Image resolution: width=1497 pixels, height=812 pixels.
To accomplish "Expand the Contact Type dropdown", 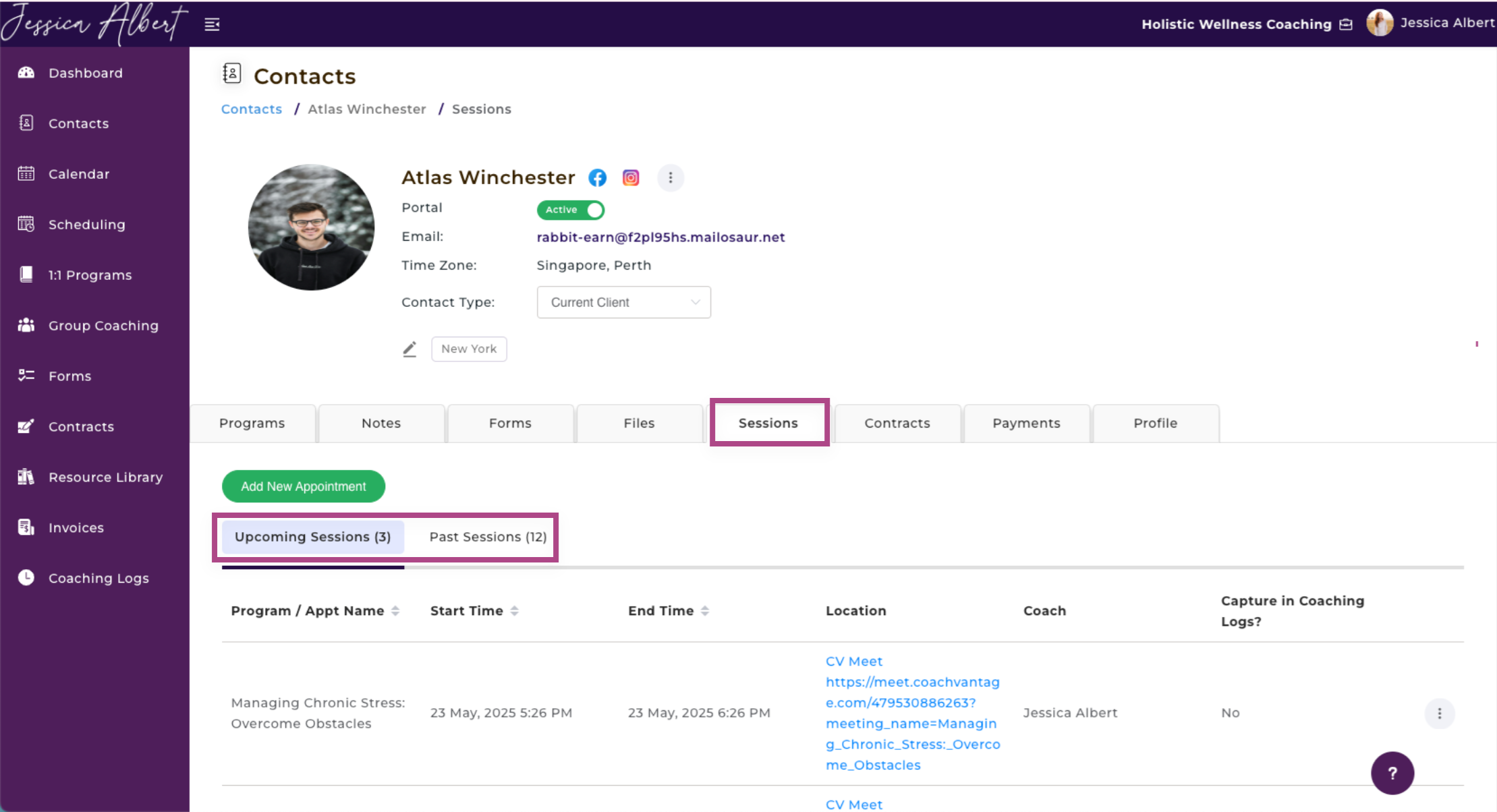I will (x=623, y=302).
